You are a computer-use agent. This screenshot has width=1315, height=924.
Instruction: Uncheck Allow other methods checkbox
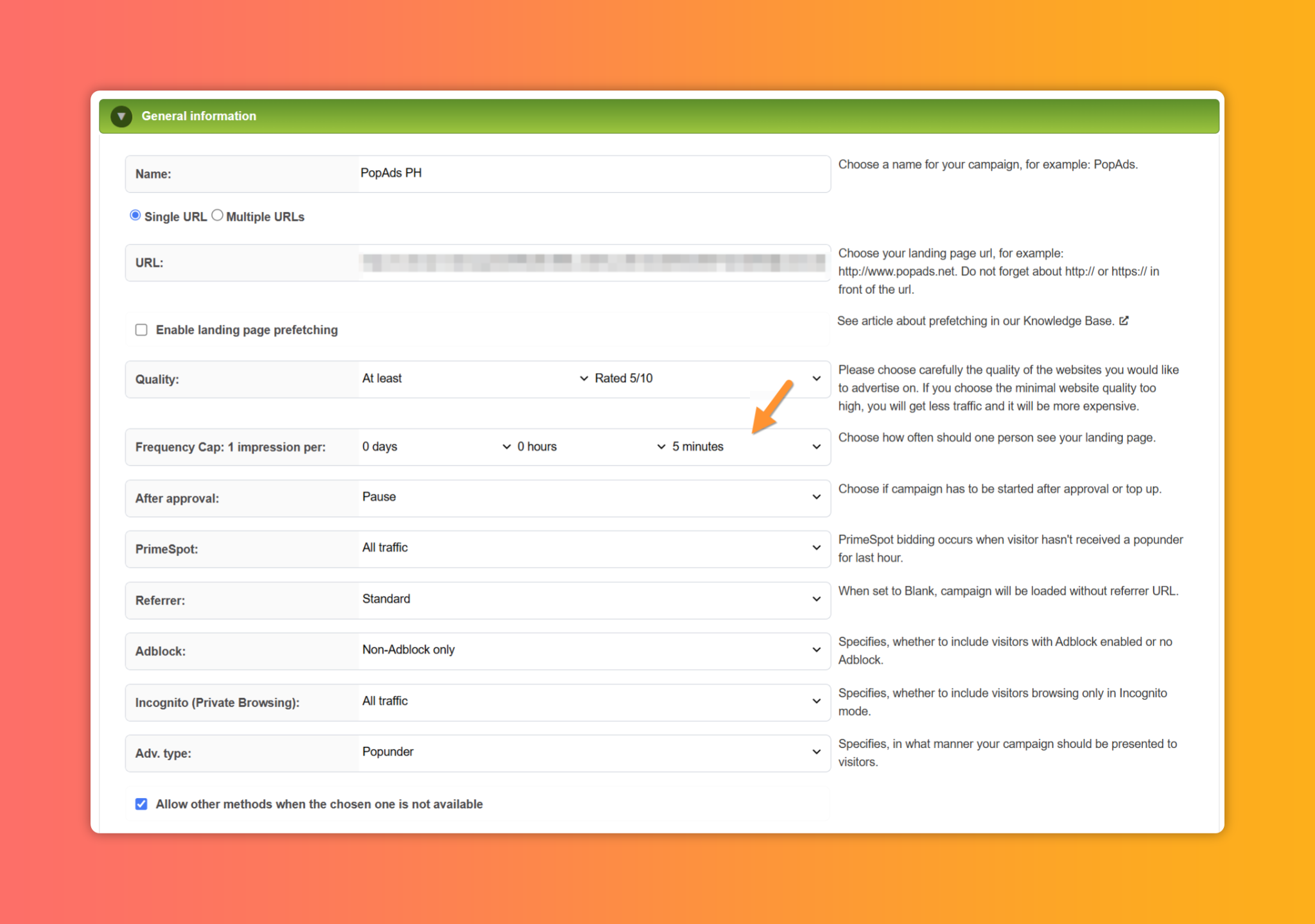141,804
